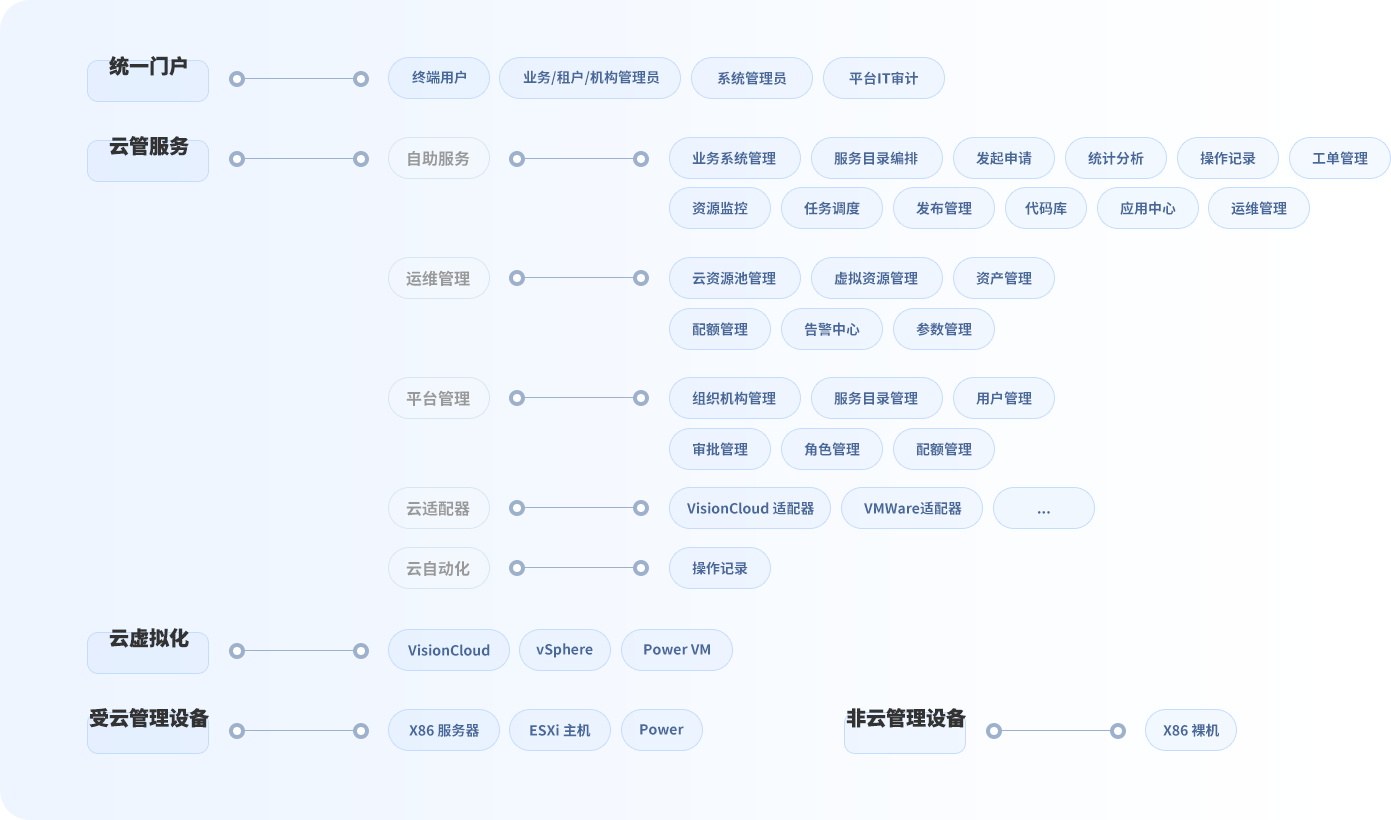Open the vSphere pill
Image resolution: width=1391 pixels, height=820 pixels.
[565, 650]
